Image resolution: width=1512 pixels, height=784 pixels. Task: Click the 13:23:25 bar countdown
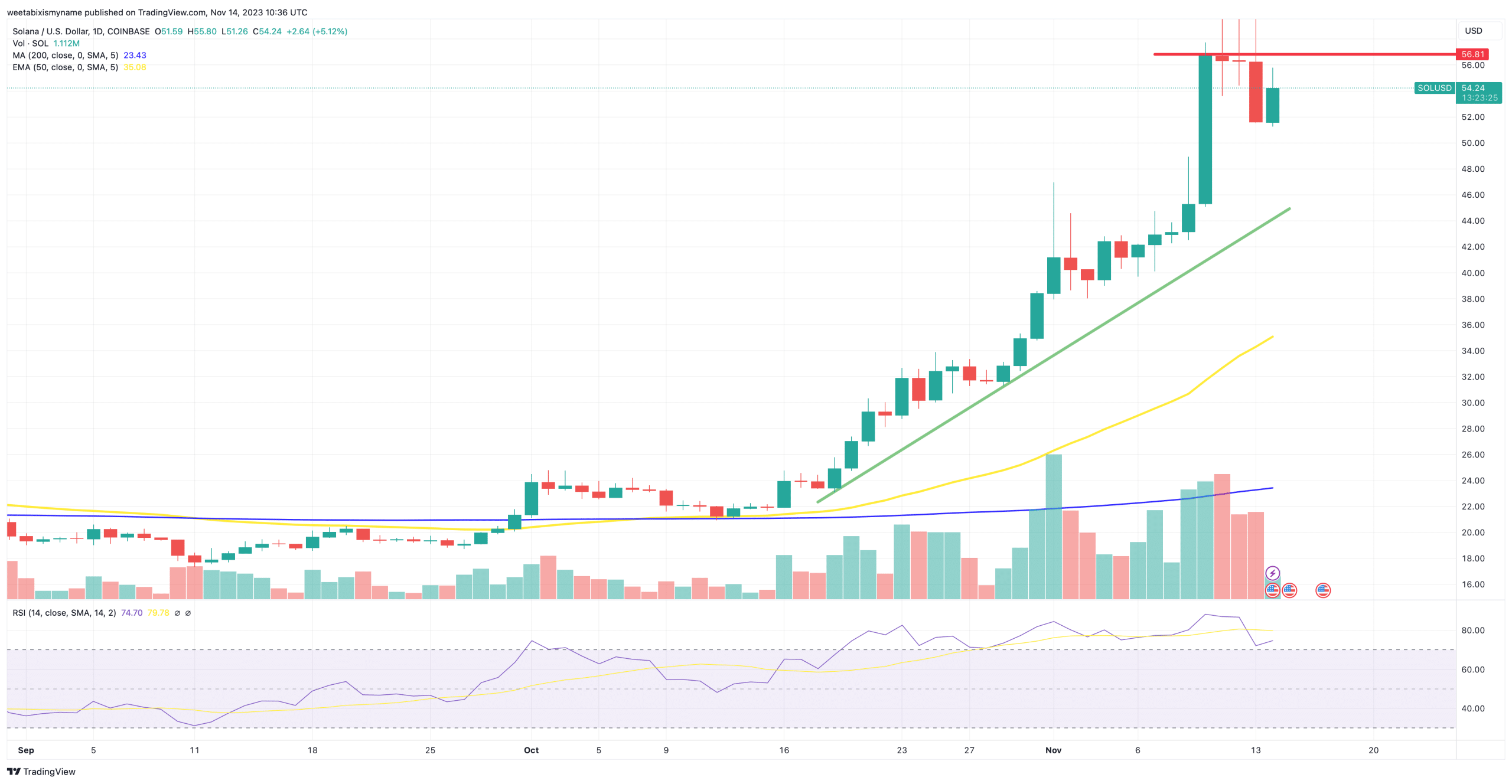1480,98
